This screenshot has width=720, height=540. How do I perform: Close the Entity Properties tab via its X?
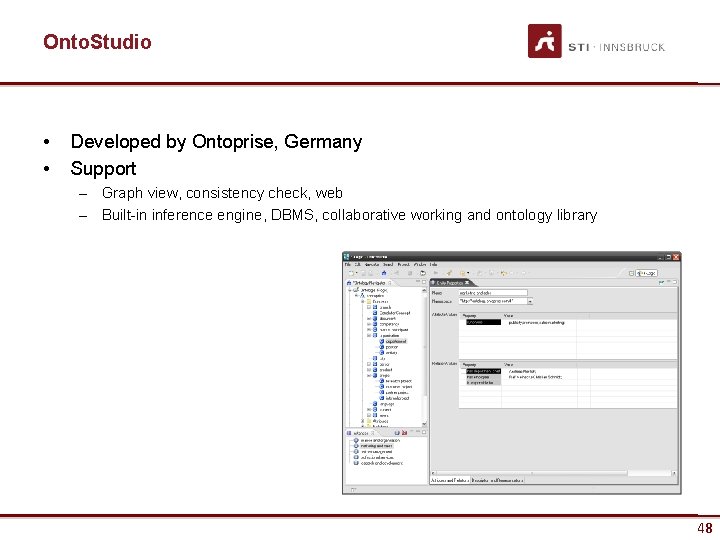[467, 283]
